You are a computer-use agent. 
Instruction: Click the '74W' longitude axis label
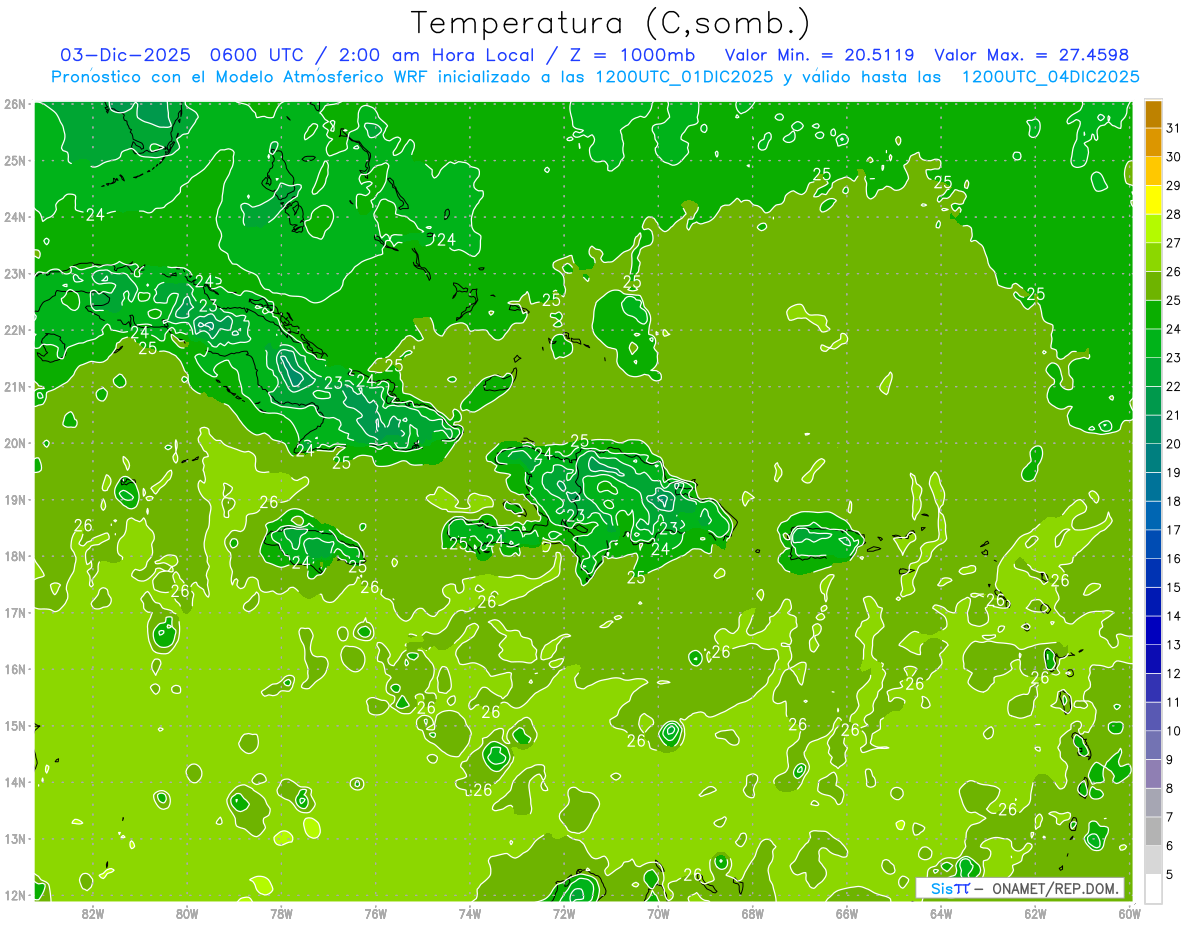click(x=469, y=913)
